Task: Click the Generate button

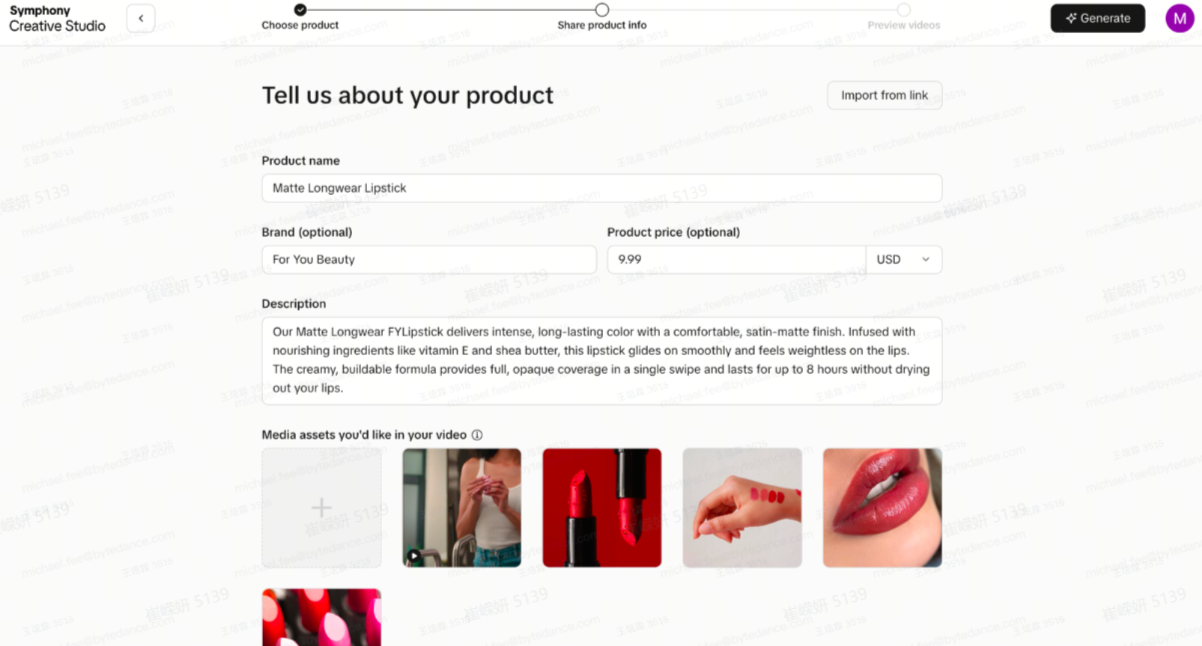Action: pos(1097,18)
